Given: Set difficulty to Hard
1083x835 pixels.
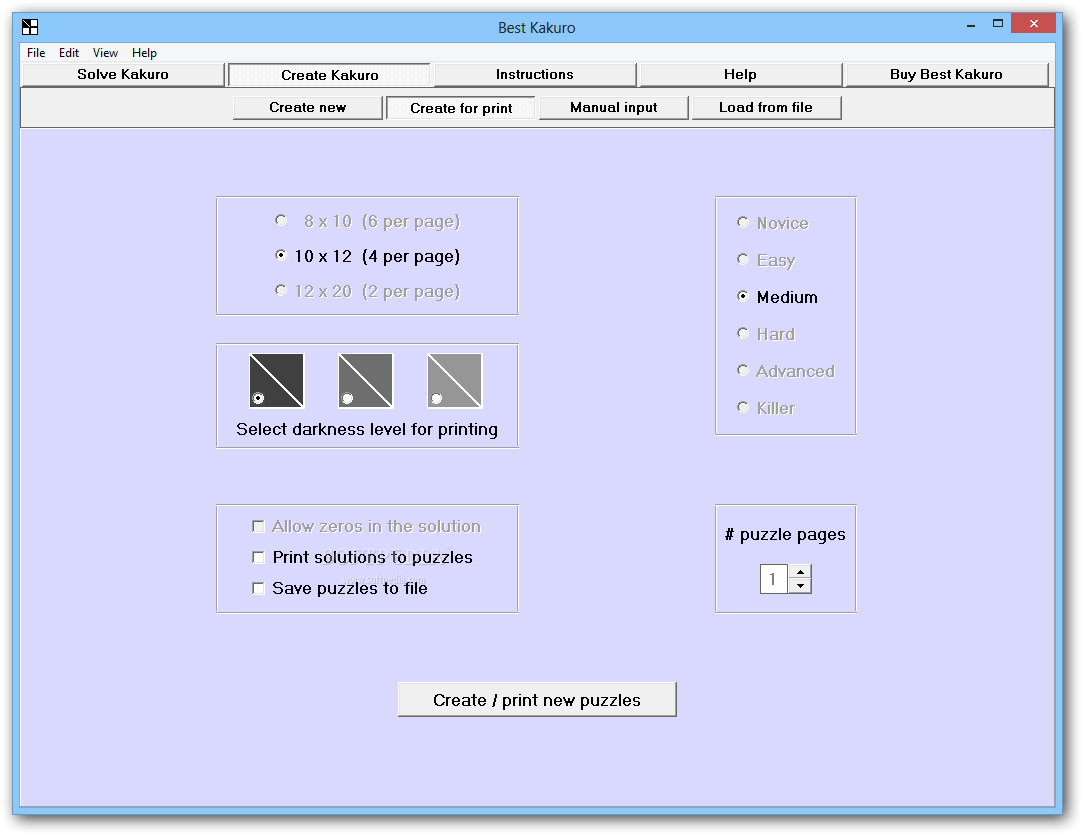Looking at the screenshot, I should [x=765, y=334].
